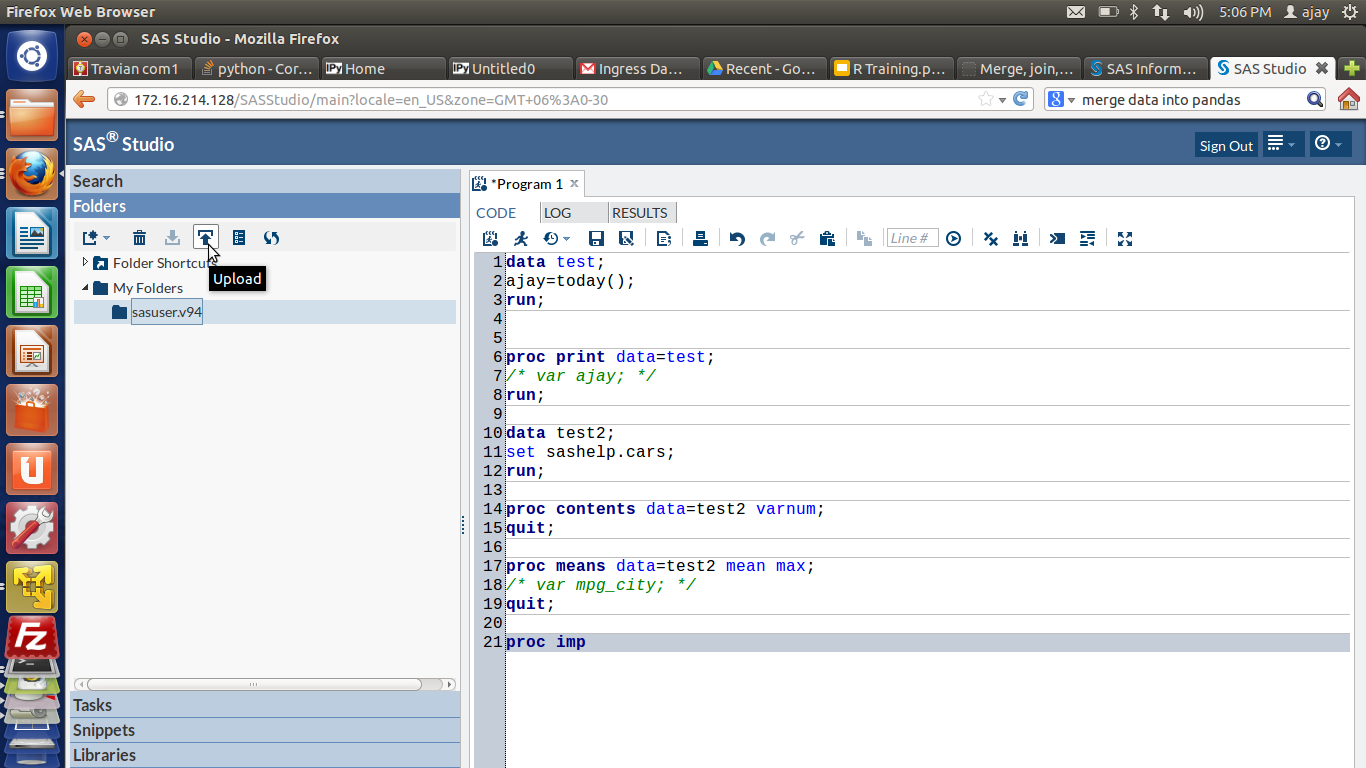Expand the Libraries section
Image resolution: width=1366 pixels, height=768 pixels.
click(104, 755)
